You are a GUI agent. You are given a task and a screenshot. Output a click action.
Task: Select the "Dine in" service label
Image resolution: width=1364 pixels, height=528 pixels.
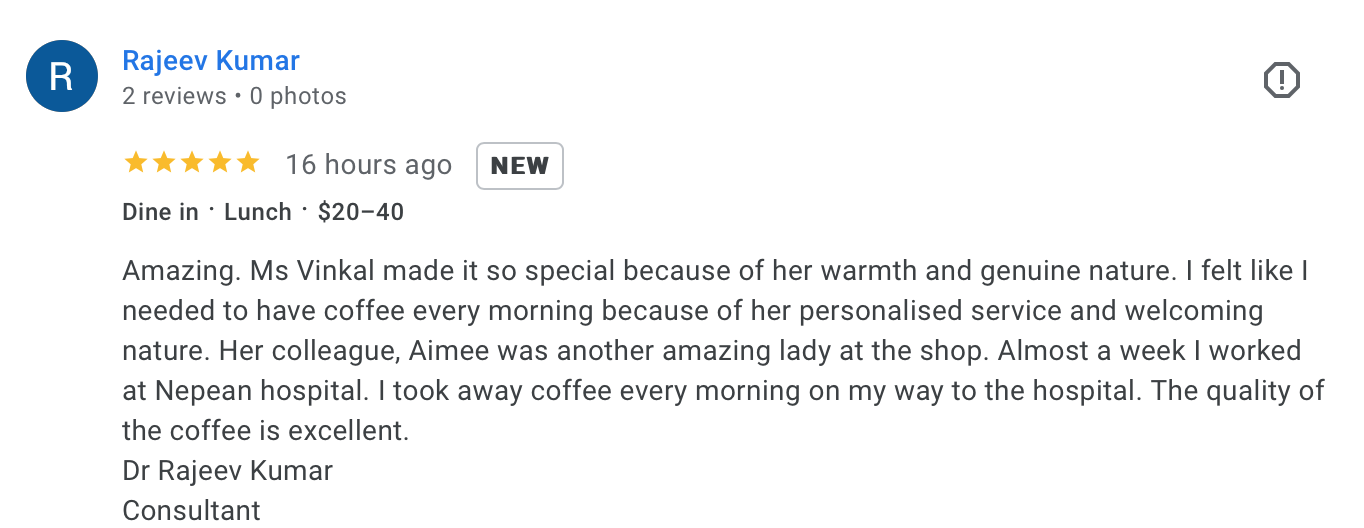coord(160,212)
